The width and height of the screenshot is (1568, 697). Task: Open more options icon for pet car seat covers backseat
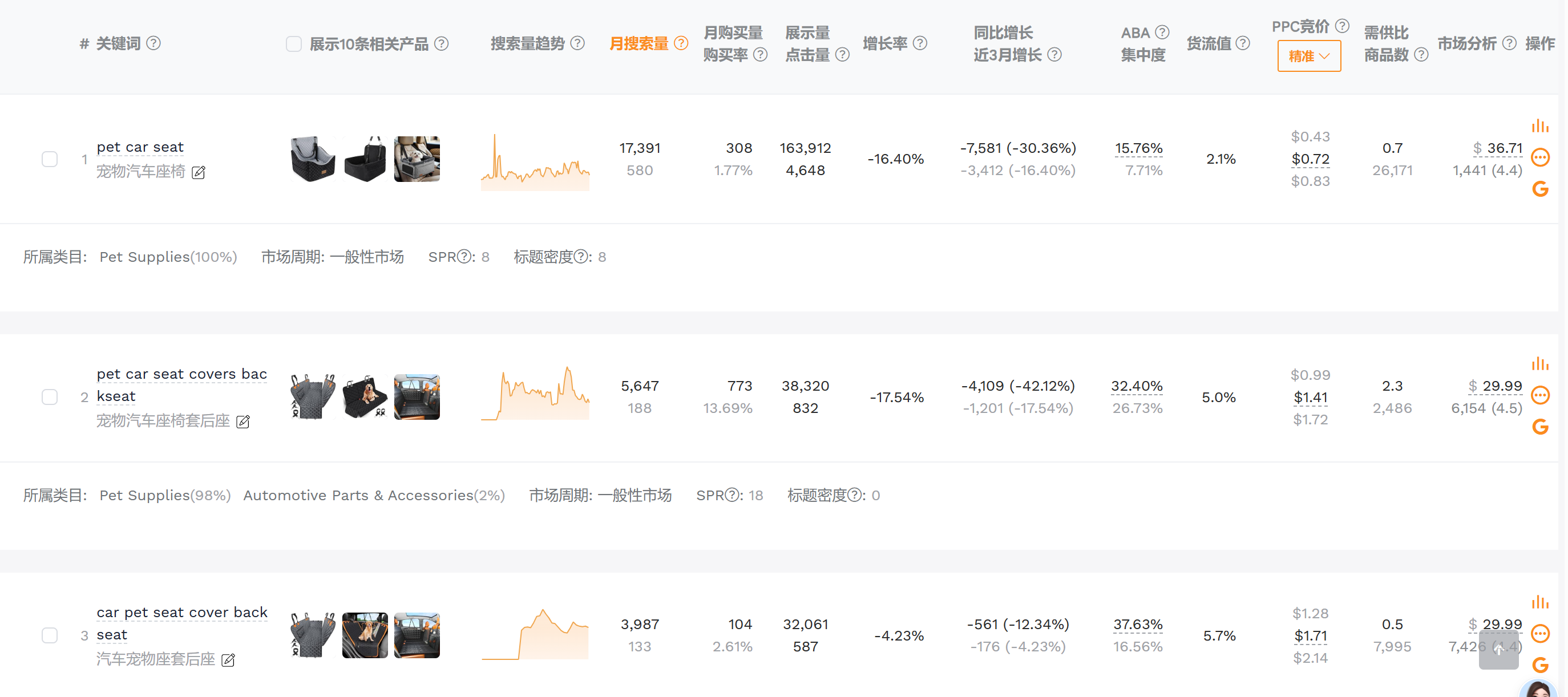pyautogui.click(x=1539, y=395)
